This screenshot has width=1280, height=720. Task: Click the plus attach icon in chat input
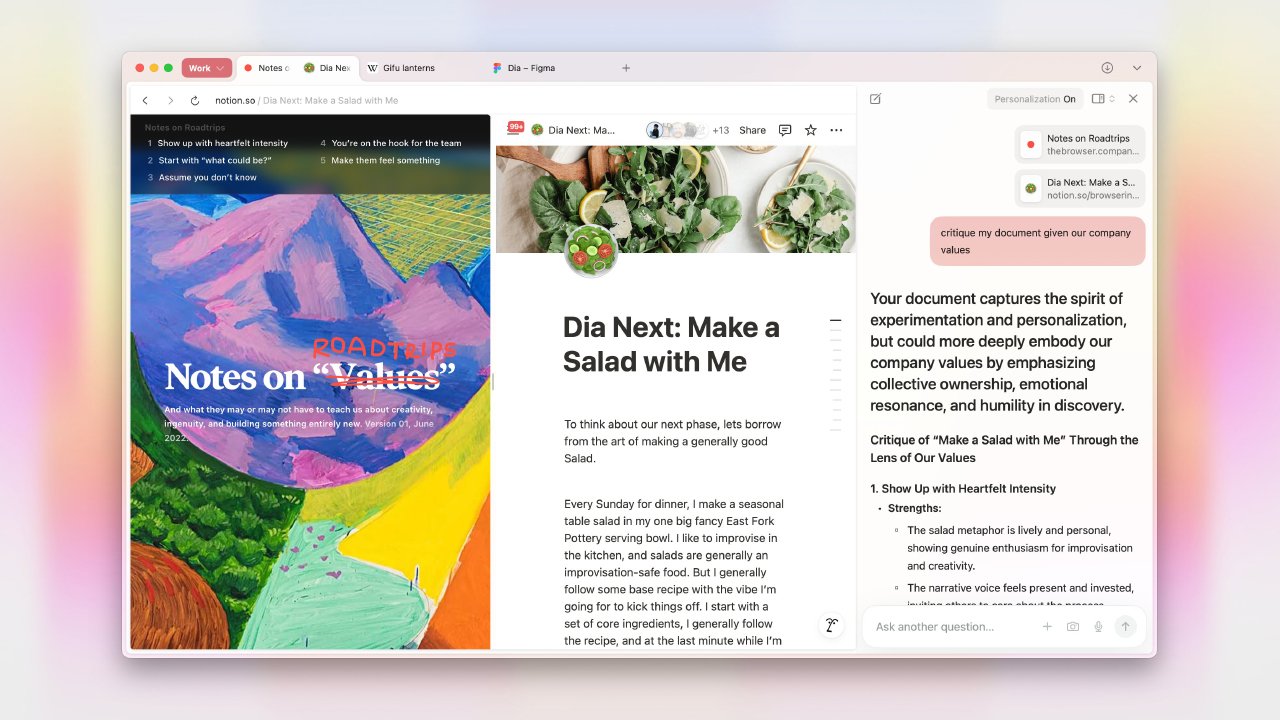coord(1047,627)
